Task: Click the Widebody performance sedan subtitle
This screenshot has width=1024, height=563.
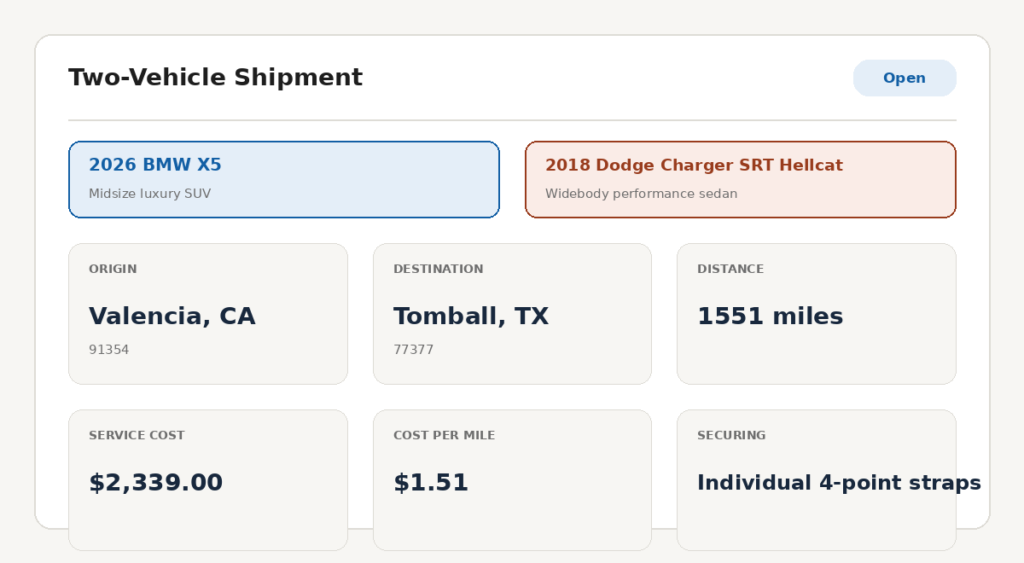Action: coord(641,194)
